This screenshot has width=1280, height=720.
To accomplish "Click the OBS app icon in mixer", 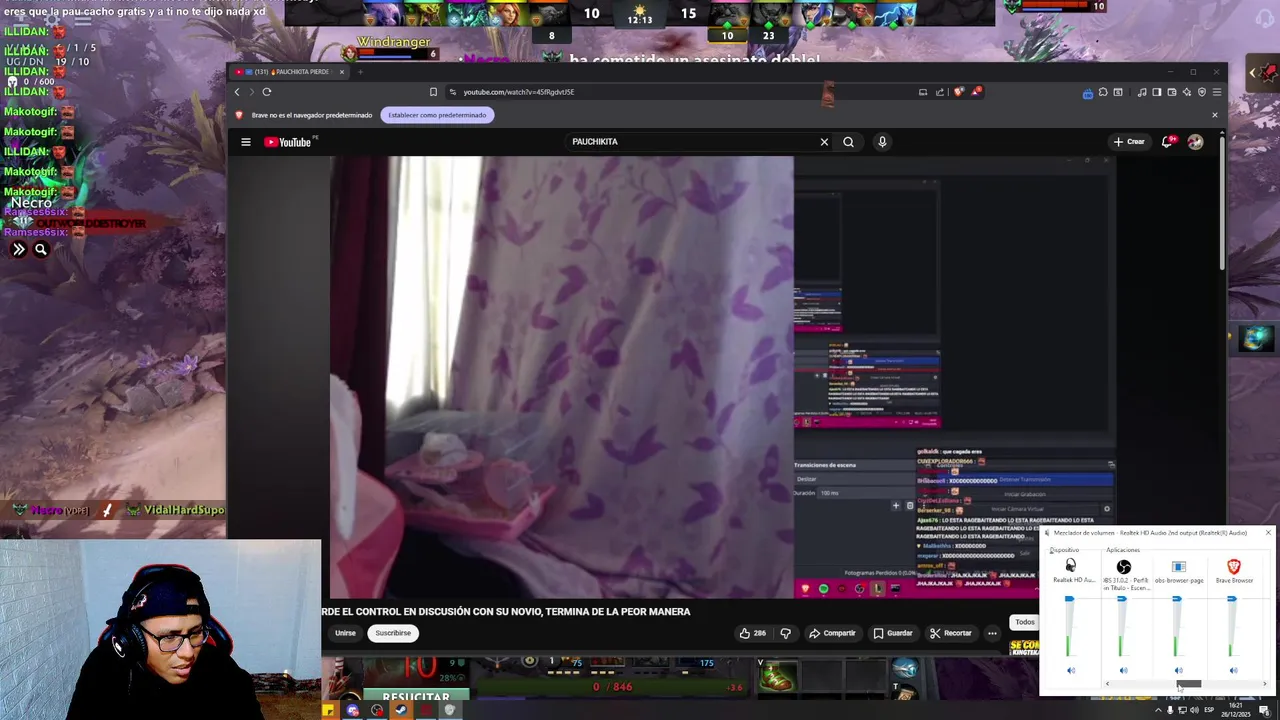I will tap(1124, 567).
